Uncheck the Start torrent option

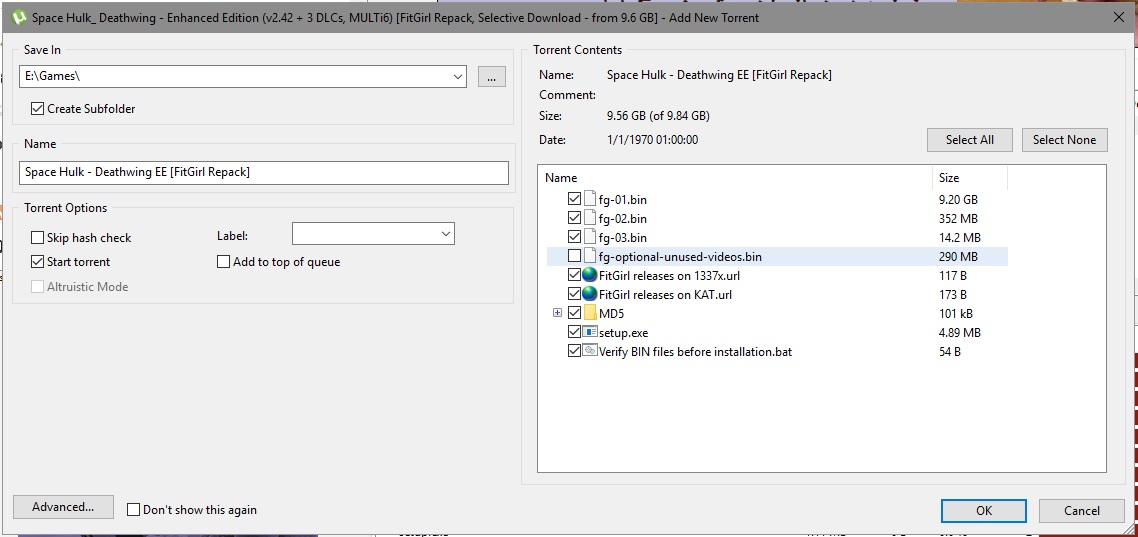click(37, 261)
